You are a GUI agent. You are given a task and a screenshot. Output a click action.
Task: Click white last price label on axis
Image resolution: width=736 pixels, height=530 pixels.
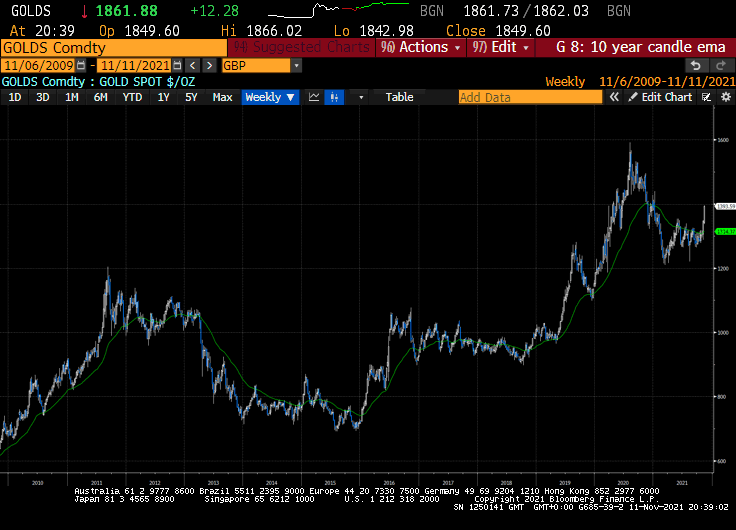pos(725,206)
